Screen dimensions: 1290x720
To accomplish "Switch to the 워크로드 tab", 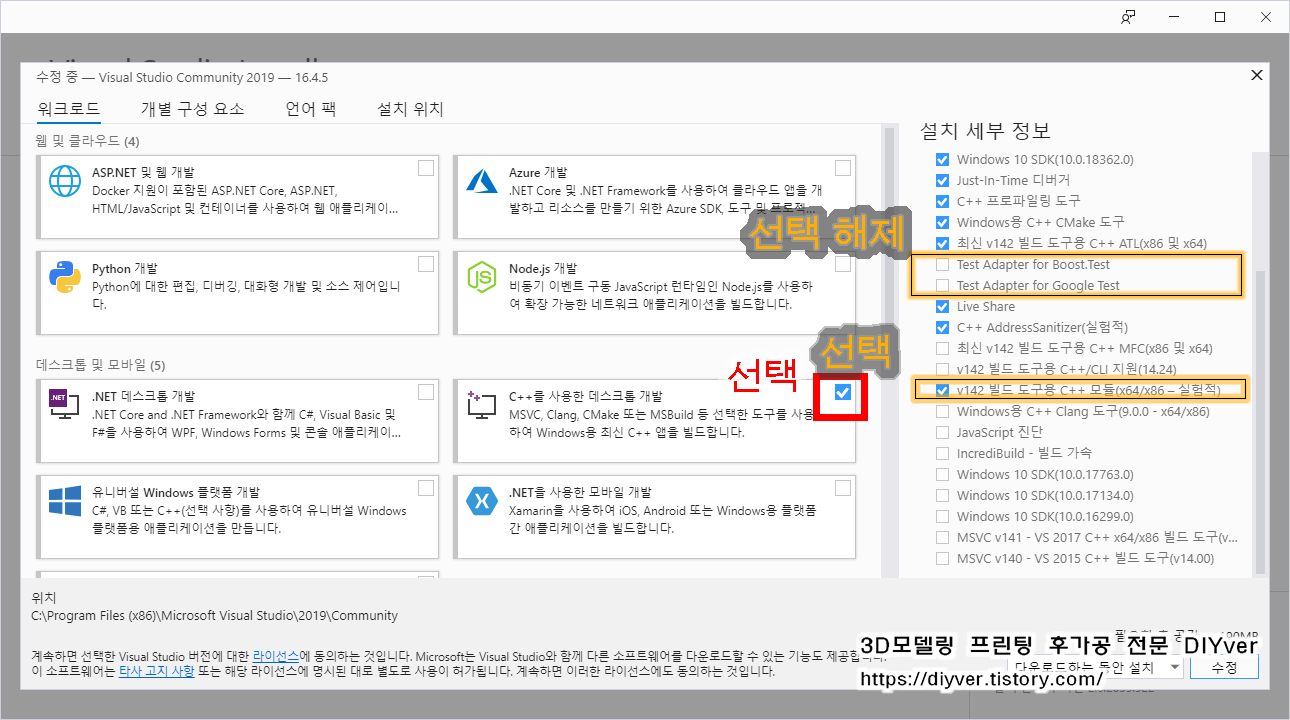I will point(69,109).
